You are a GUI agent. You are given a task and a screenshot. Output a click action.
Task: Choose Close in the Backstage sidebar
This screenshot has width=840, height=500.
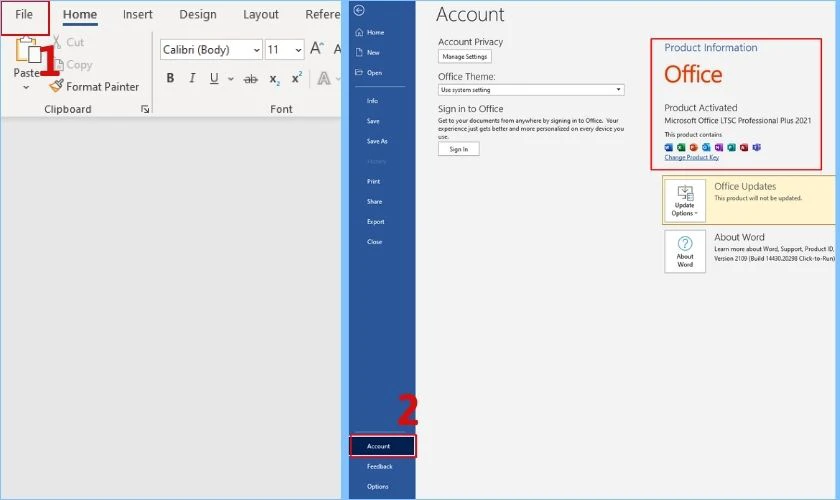pyautogui.click(x=374, y=242)
